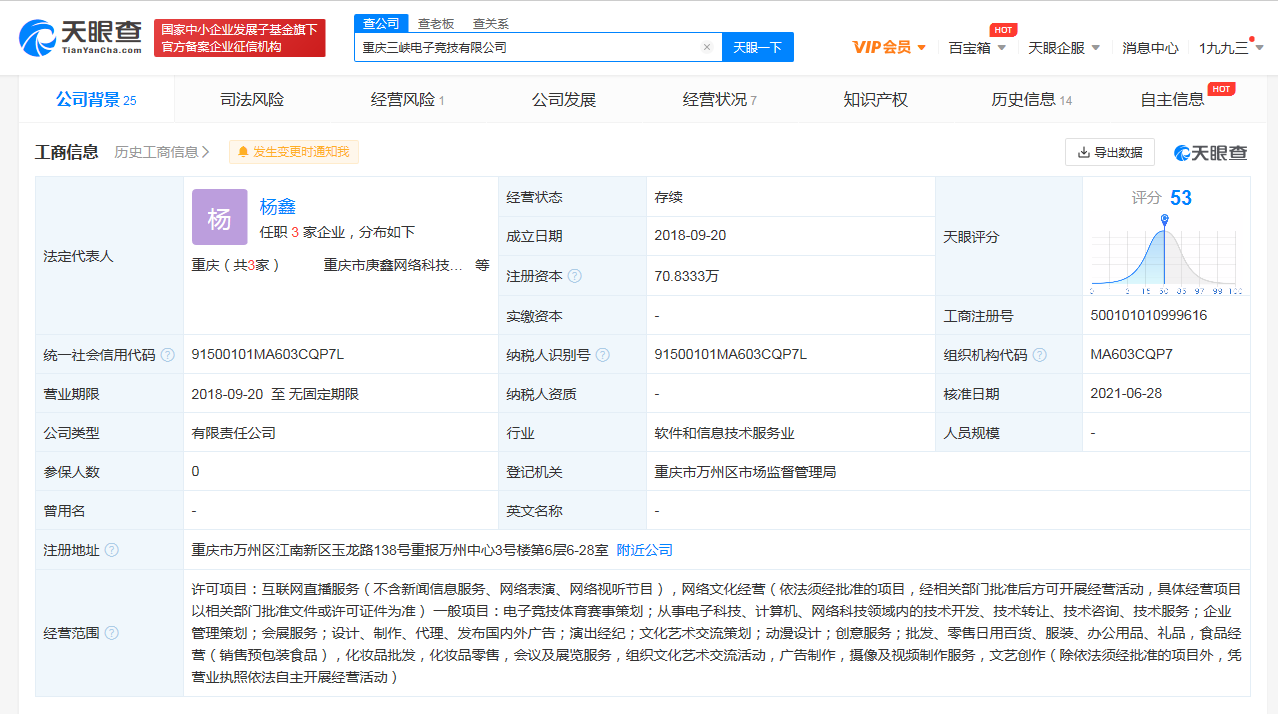Select the 查老板 search tab
Screen dimensions: 1278x714
coord(435,23)
